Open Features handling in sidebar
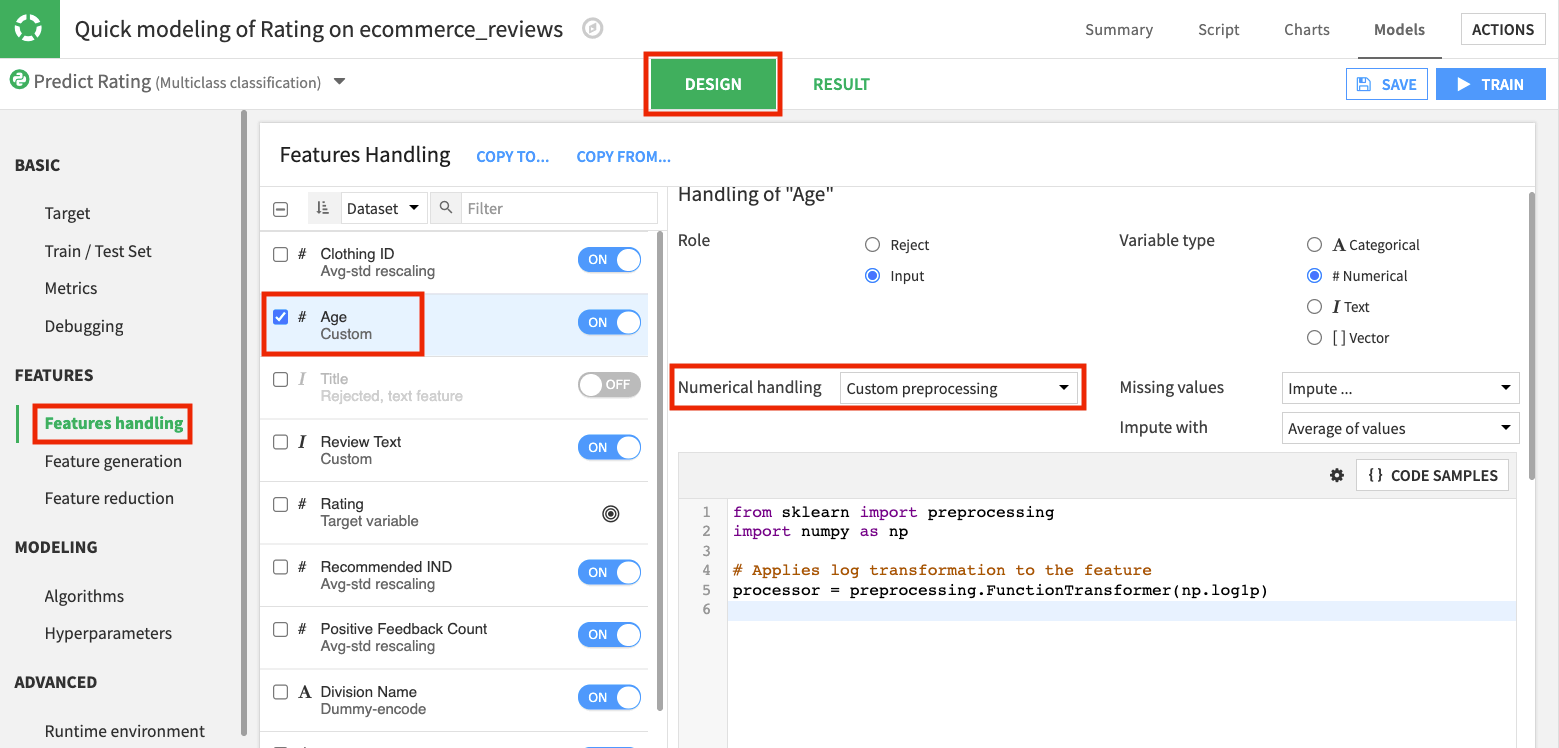Image resolution: width=1559 pixels, height=748 pixels. [114, 423]
